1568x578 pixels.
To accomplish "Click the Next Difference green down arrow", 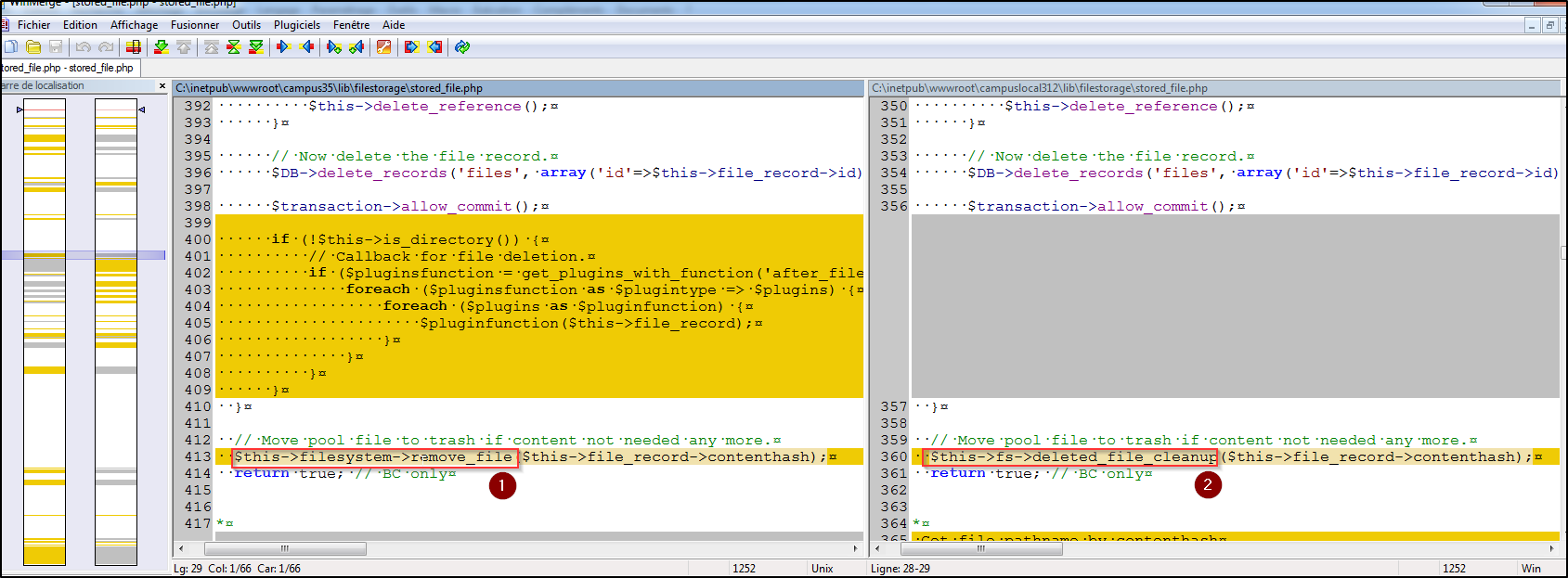I will pos(161,47).
